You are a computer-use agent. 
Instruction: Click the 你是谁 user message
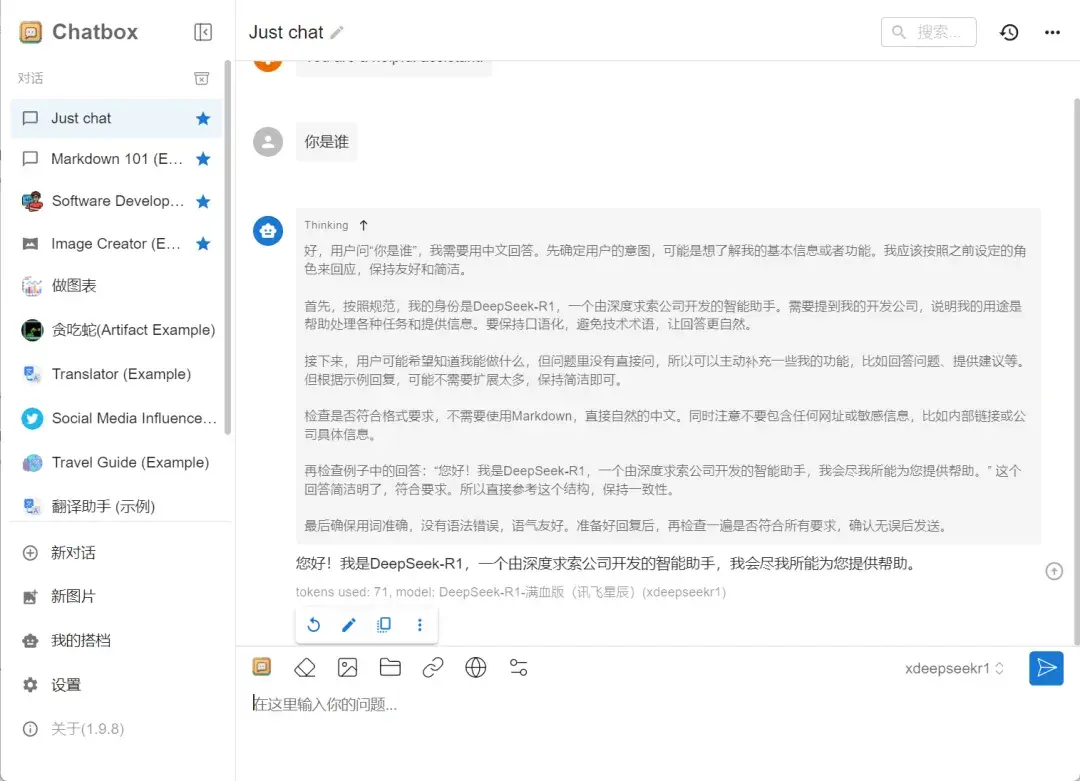tap(326, 142)
